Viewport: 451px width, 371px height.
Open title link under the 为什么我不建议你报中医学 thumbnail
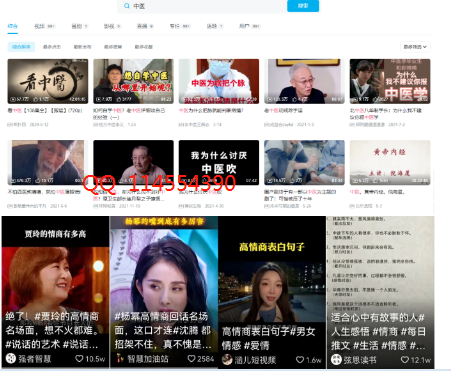pos(386,113)
